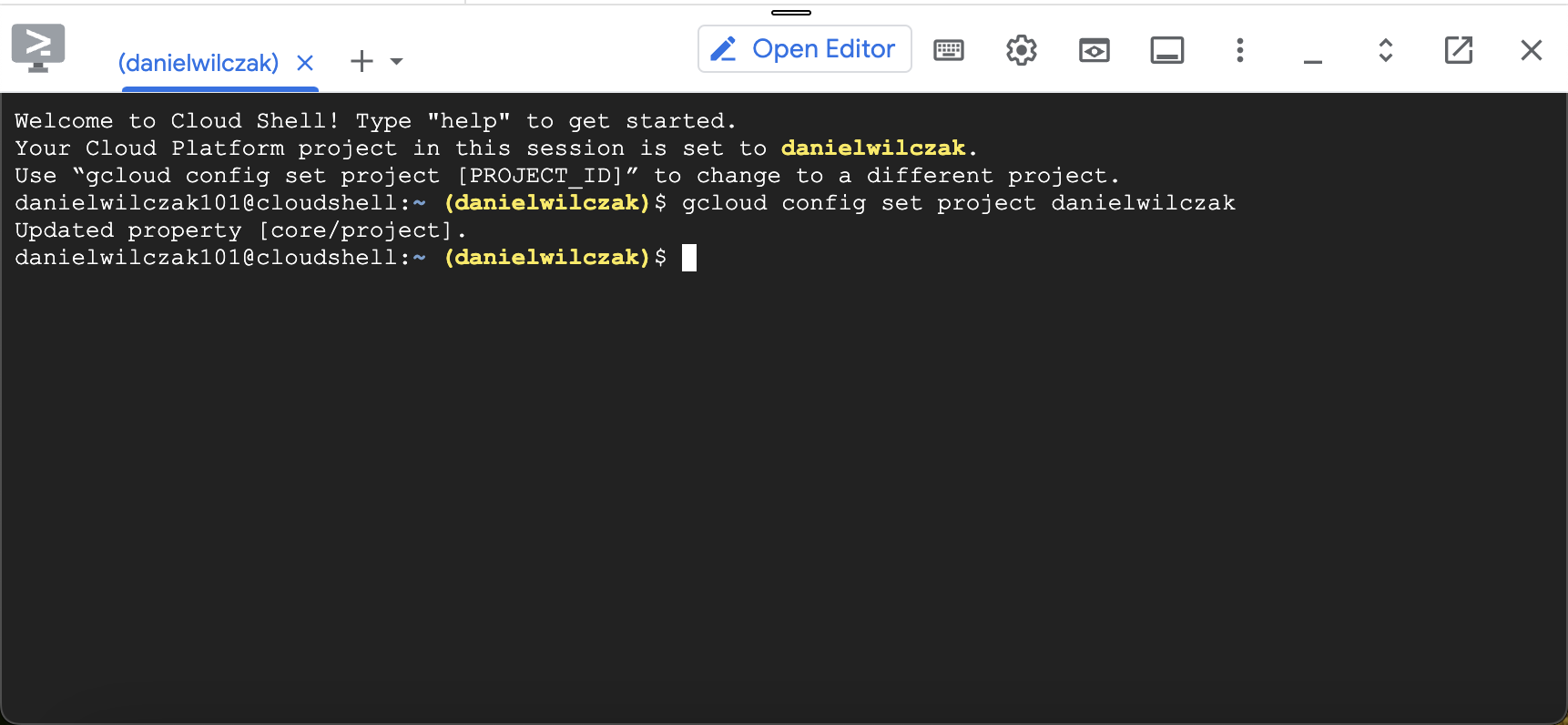
Task: Open keyboard settings via keyboard icon
Action: point(949,50)
